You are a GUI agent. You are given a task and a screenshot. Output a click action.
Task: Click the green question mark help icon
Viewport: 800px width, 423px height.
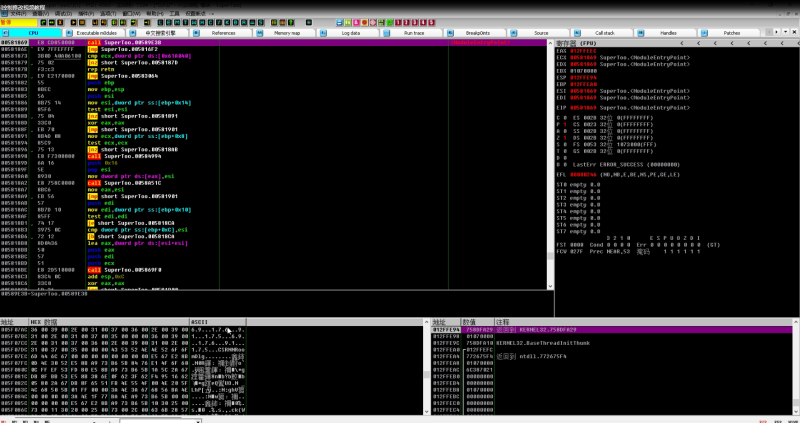point(291,22)
